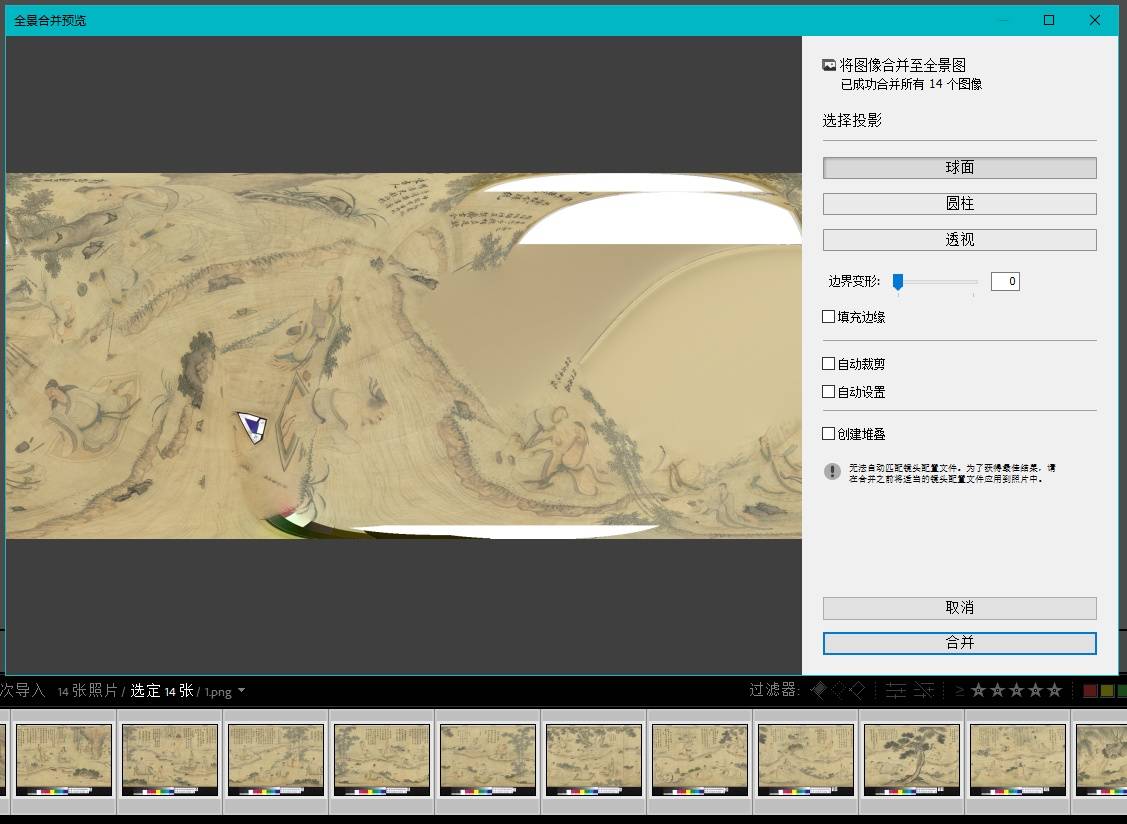This screenshot has height=824, width=1127.
Task: Enable the 创建堆叠 checkbox
Action: point(828,434)
